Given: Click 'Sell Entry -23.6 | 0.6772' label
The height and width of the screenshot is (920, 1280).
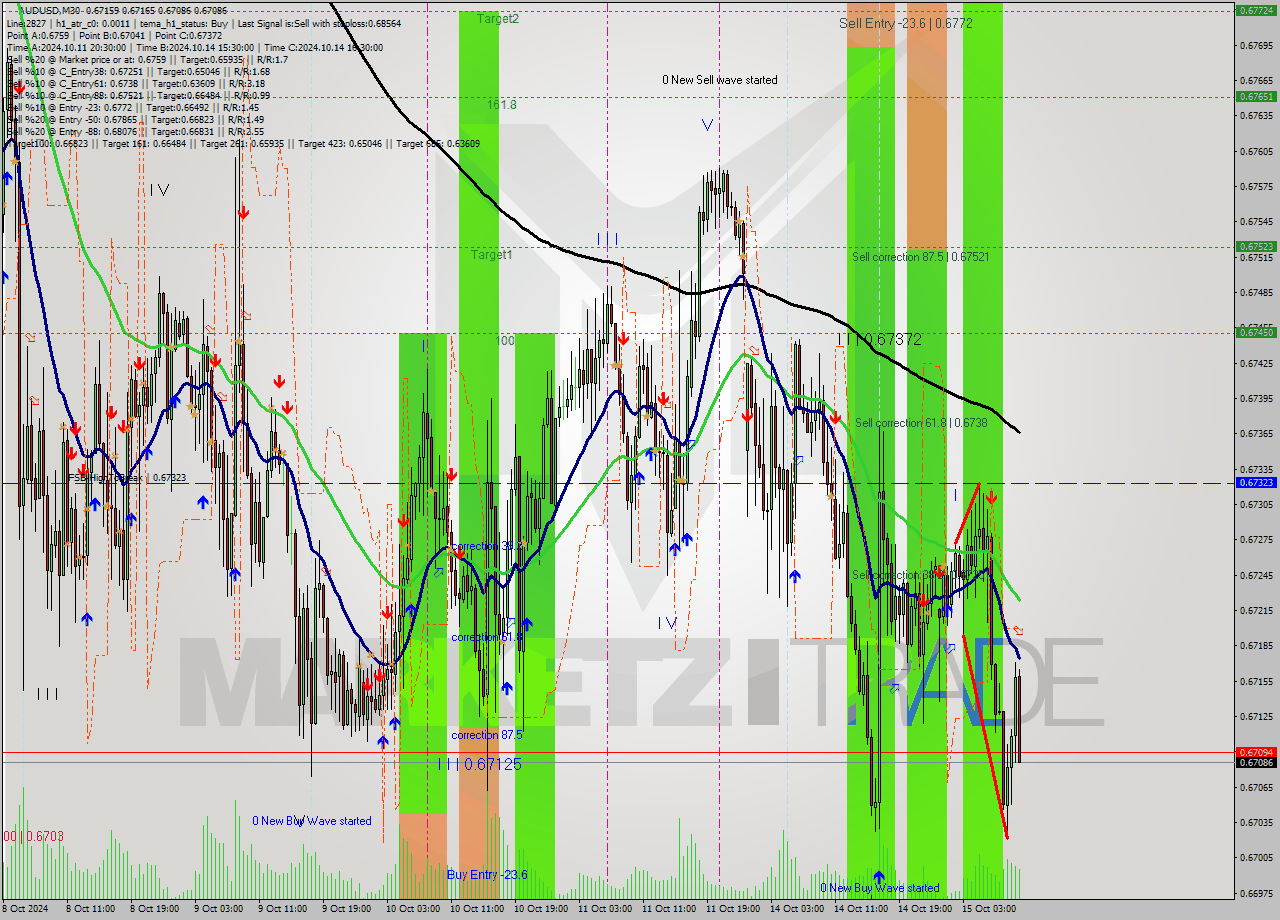Looking at the screenshot, I should [x=906, y=23].
